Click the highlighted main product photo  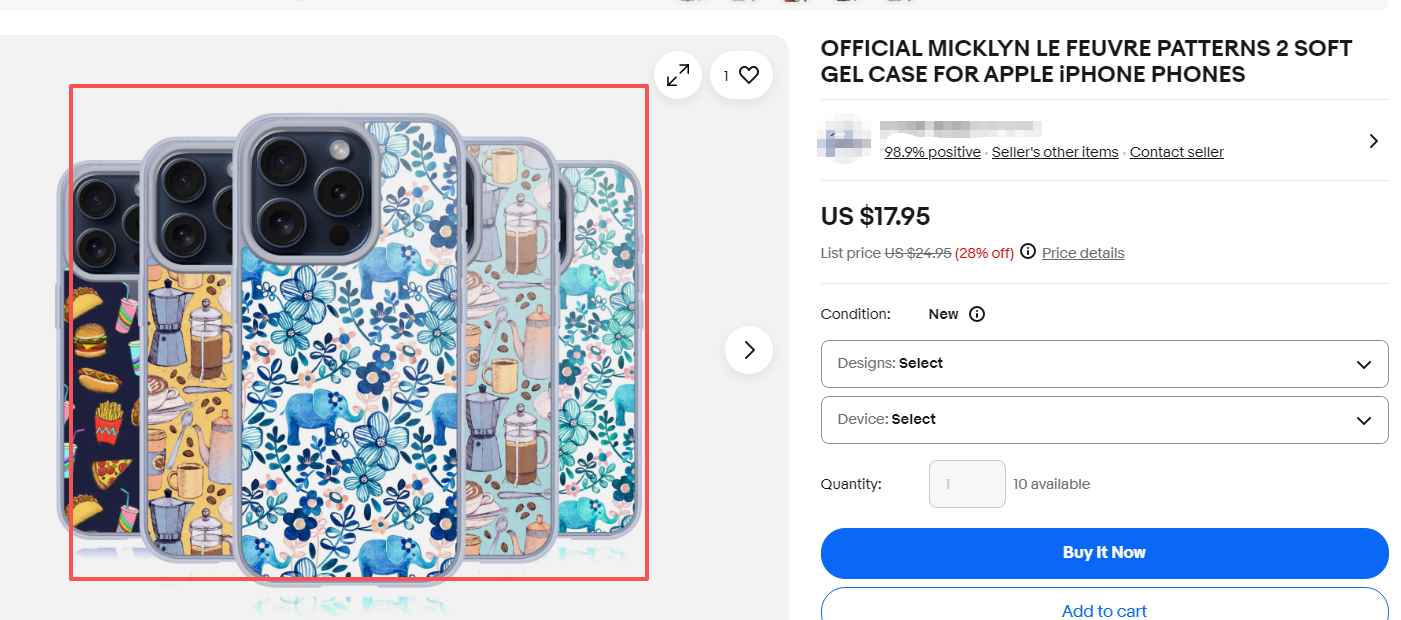click(x=360, y=335)
